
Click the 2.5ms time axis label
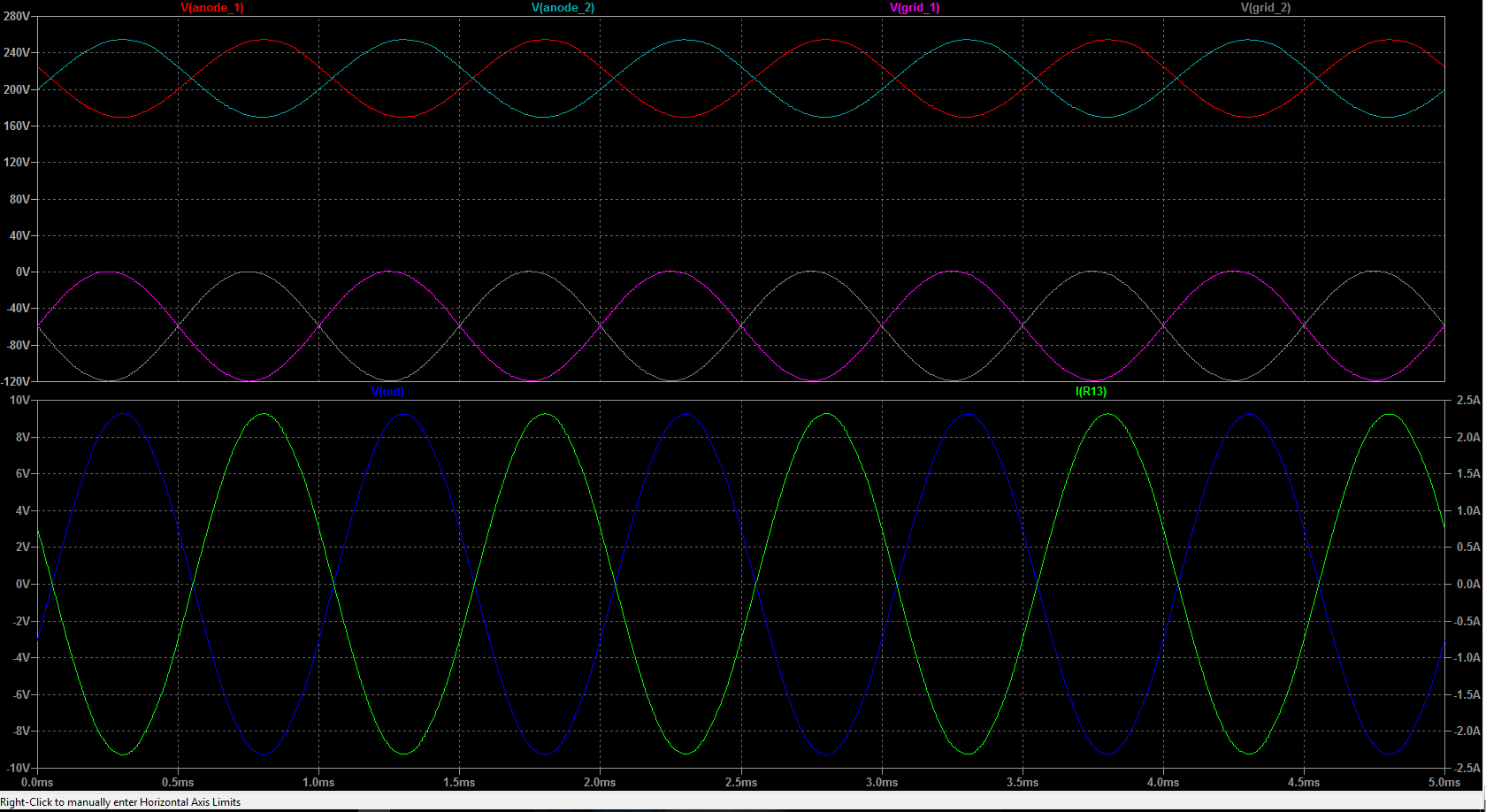[741, 782]
